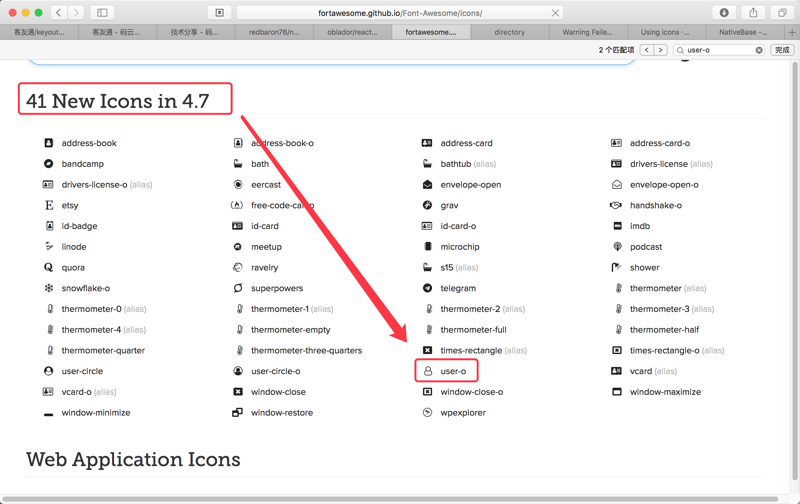Go to next find match
Image resolution: width=800 pixels, height=504 pixels.
click(660, 50)
